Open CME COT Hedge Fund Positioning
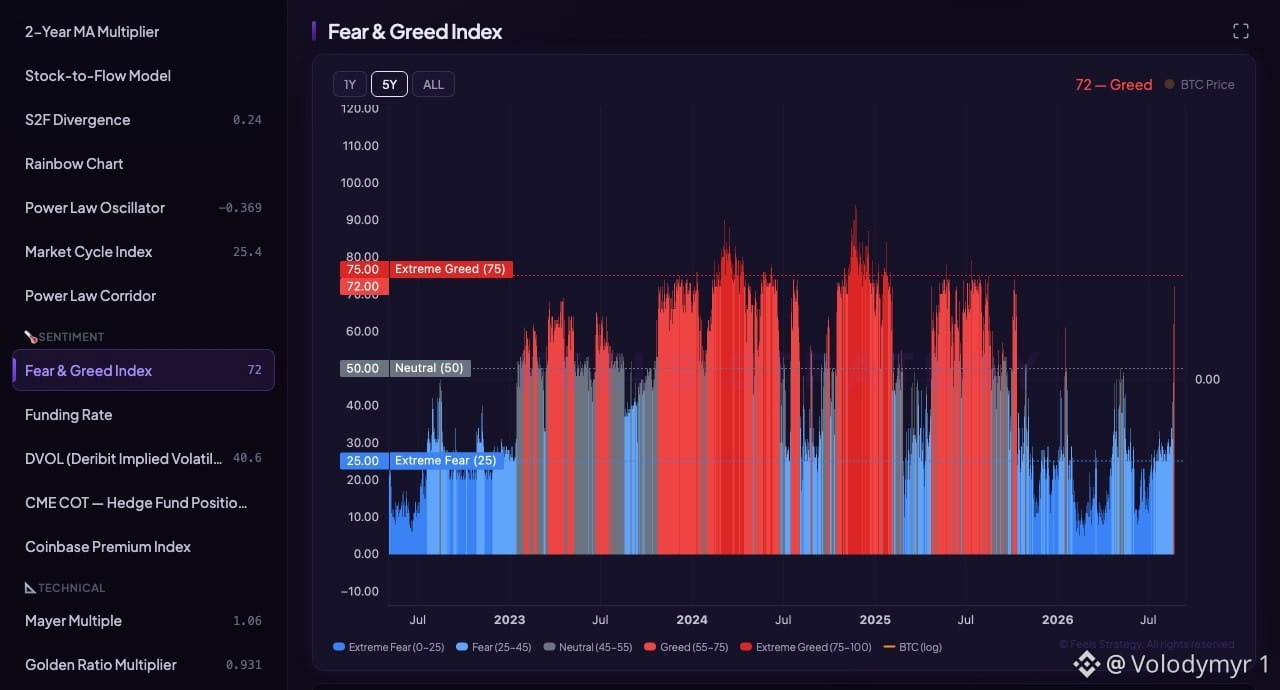This screenshot has width=1280, height=690. (x=143, y=503)
